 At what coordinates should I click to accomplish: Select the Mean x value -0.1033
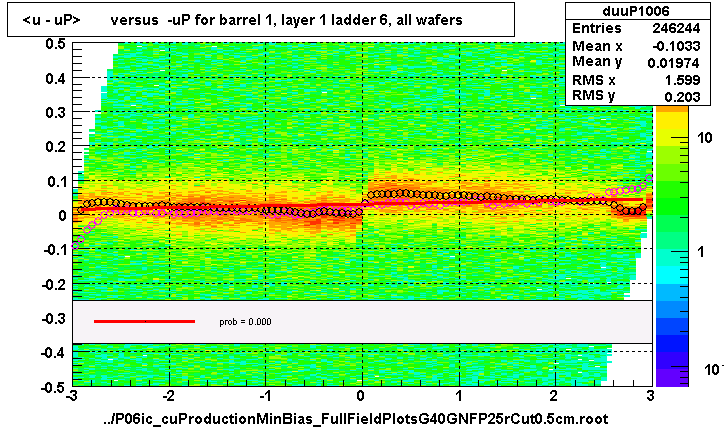point(676,46)
